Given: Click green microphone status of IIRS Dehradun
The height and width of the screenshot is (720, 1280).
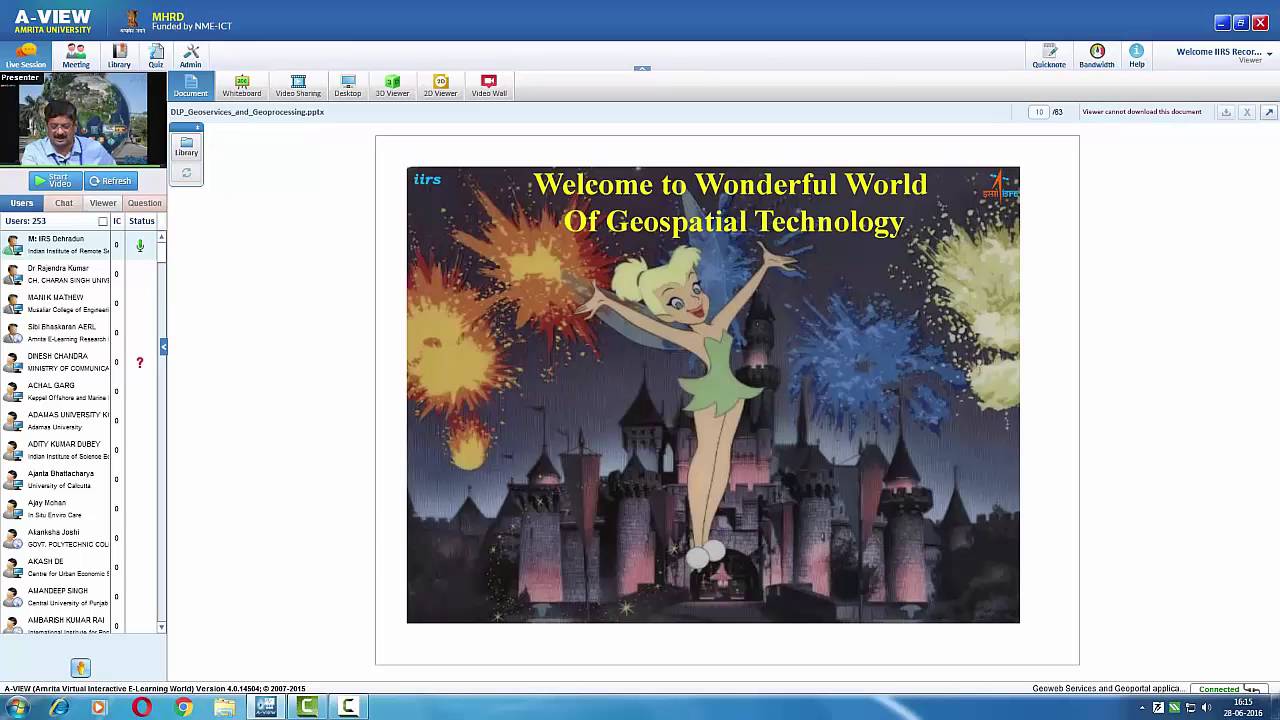Looking at the screenshot, I should click(x=140, y=245).
